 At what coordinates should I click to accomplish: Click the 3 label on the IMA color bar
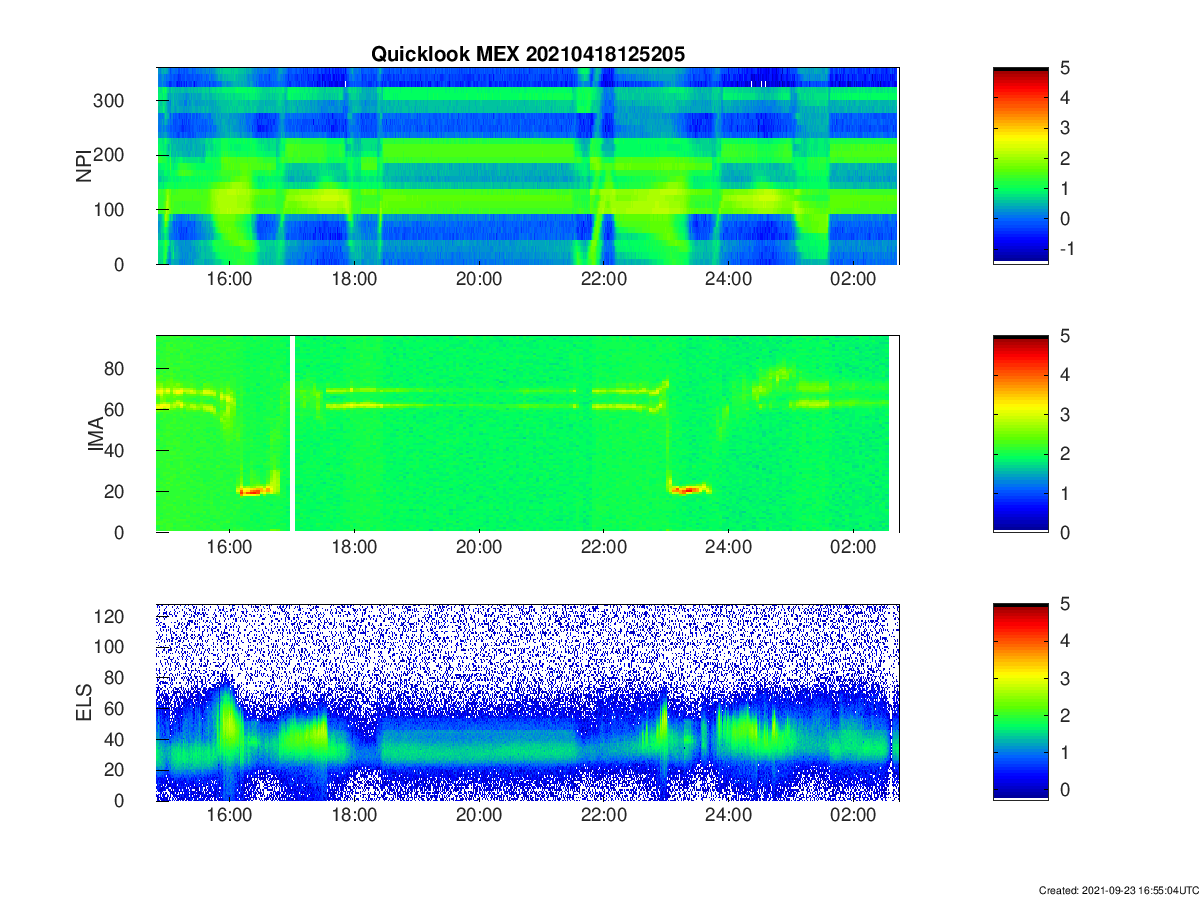[x=1065, y=414]
